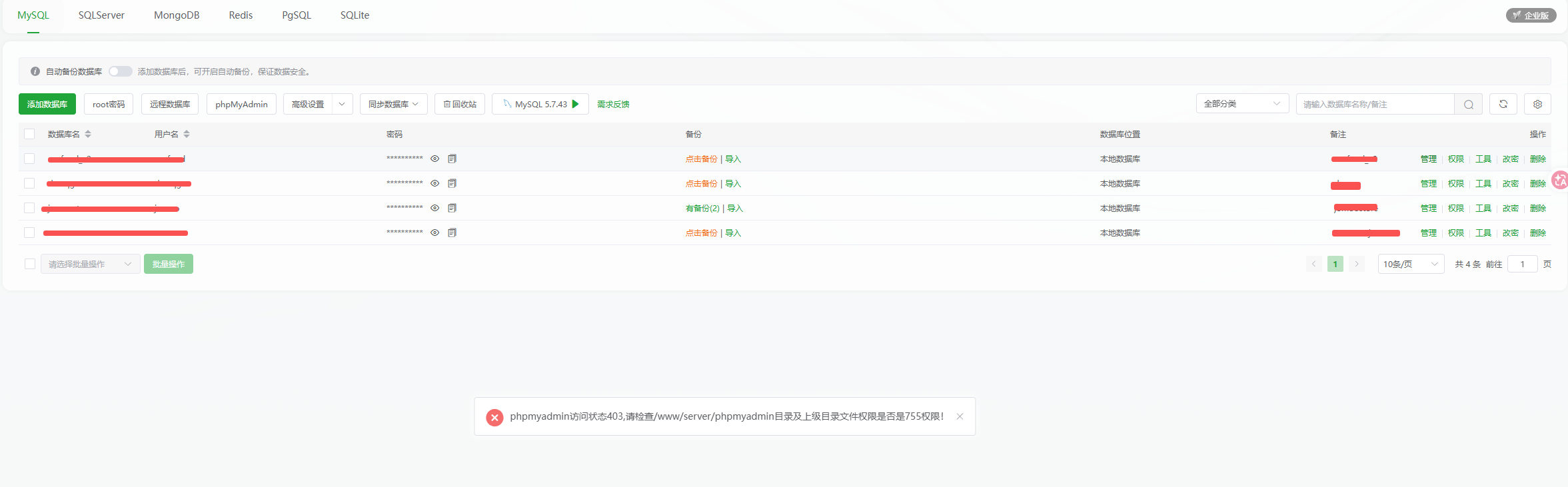
Task: Click the red error icon in notification
Action: pos(494,417)
